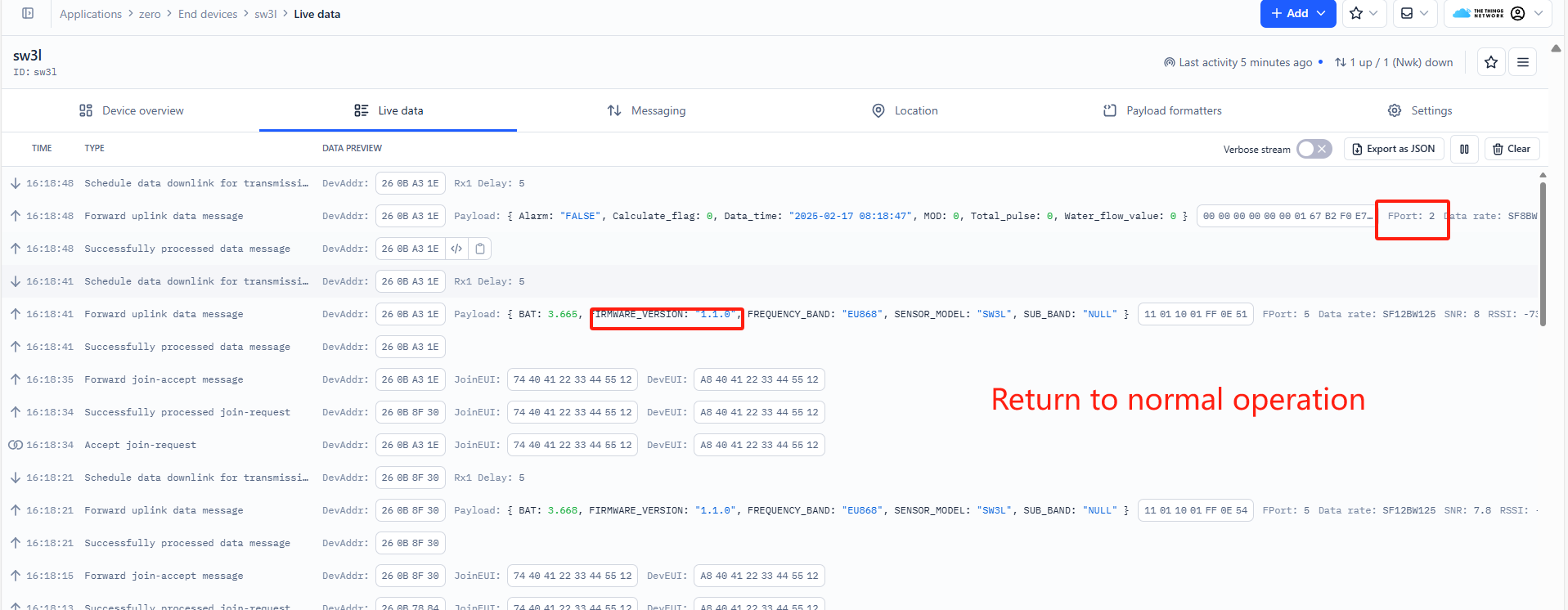Click the top bar bookmarks star
The width and height of the screenshot is (1568, 610).
1356,13
